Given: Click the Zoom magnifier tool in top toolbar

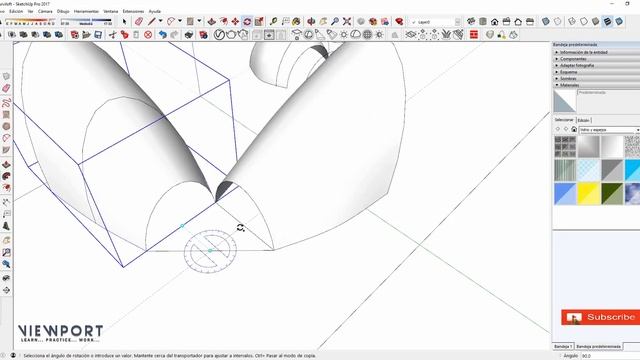Looking at the screenshot, I should coord(335,22).
